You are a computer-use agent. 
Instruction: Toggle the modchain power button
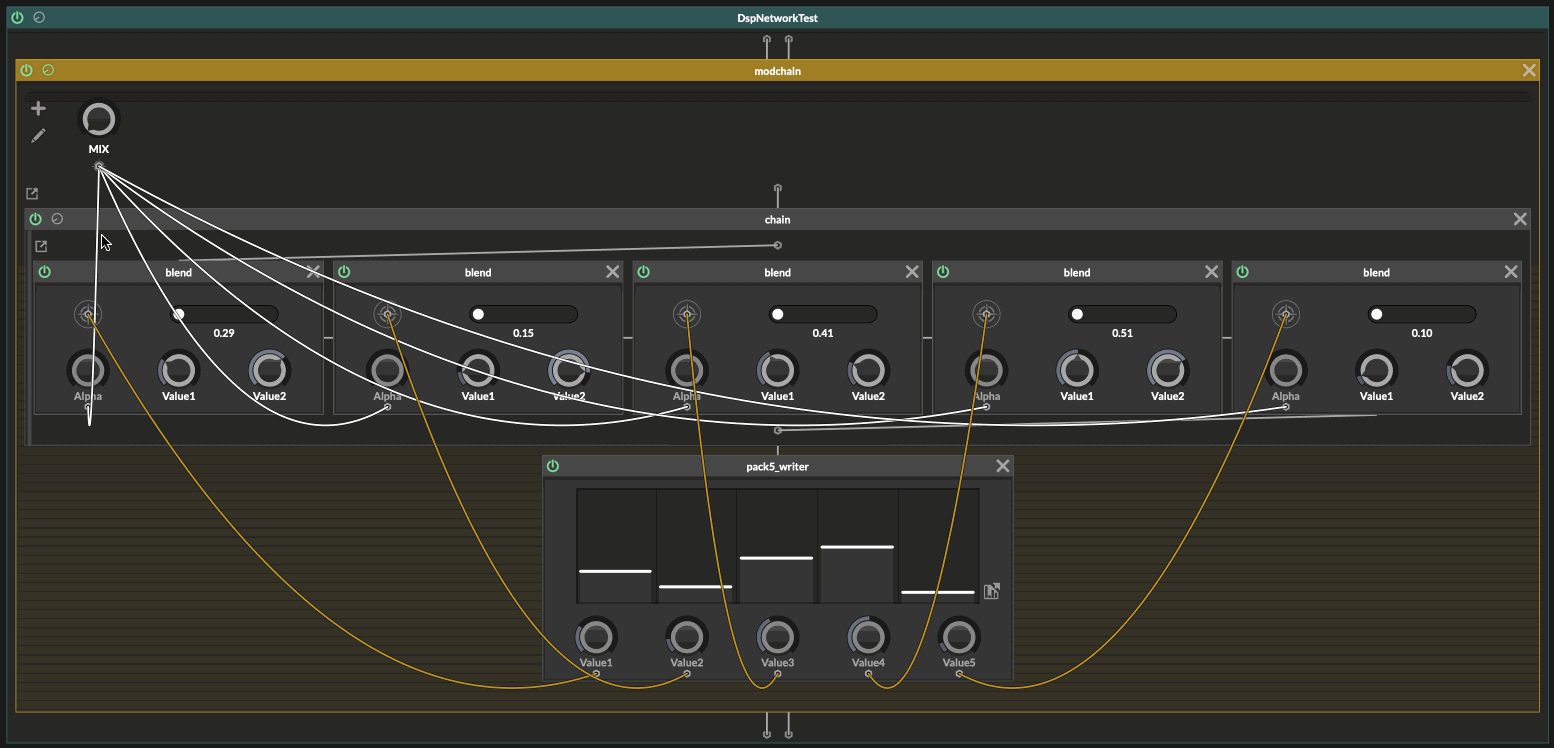[x=26, y=71]
